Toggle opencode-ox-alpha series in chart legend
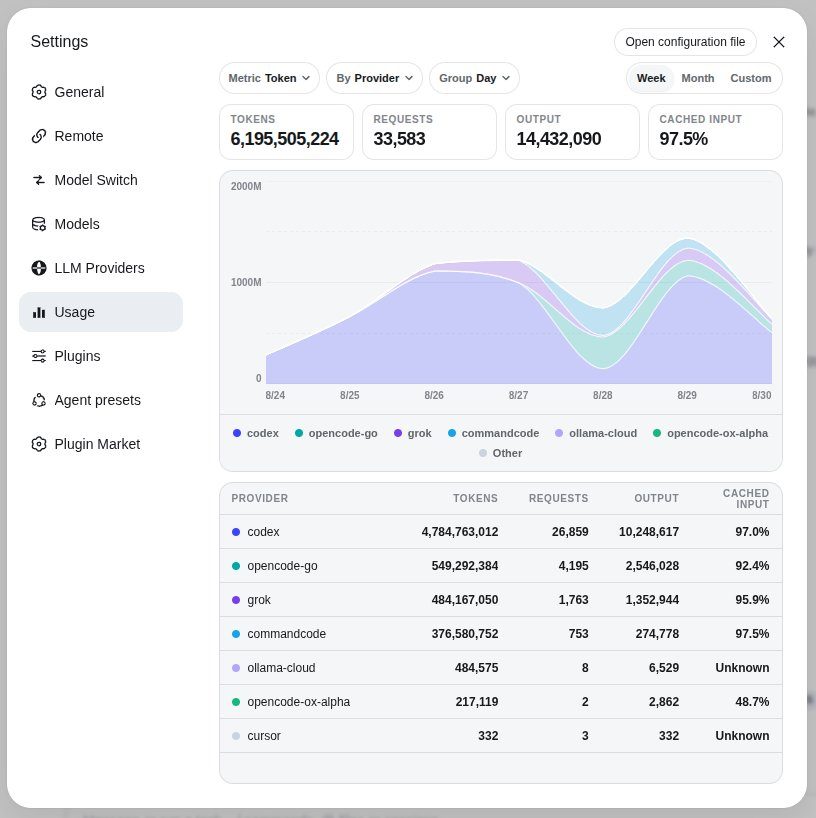 click(x=711, y=433)
